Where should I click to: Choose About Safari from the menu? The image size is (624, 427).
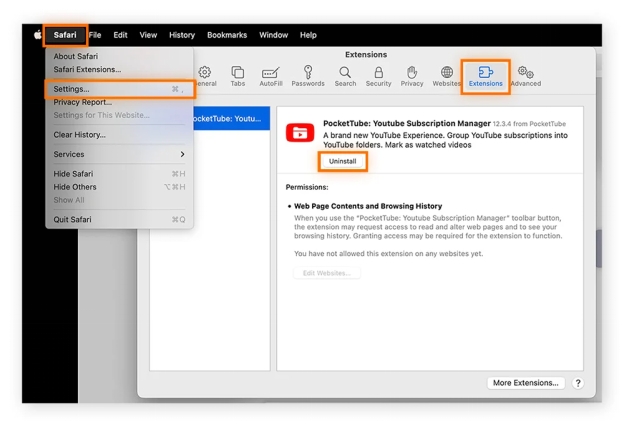click(x=119, y=56)
